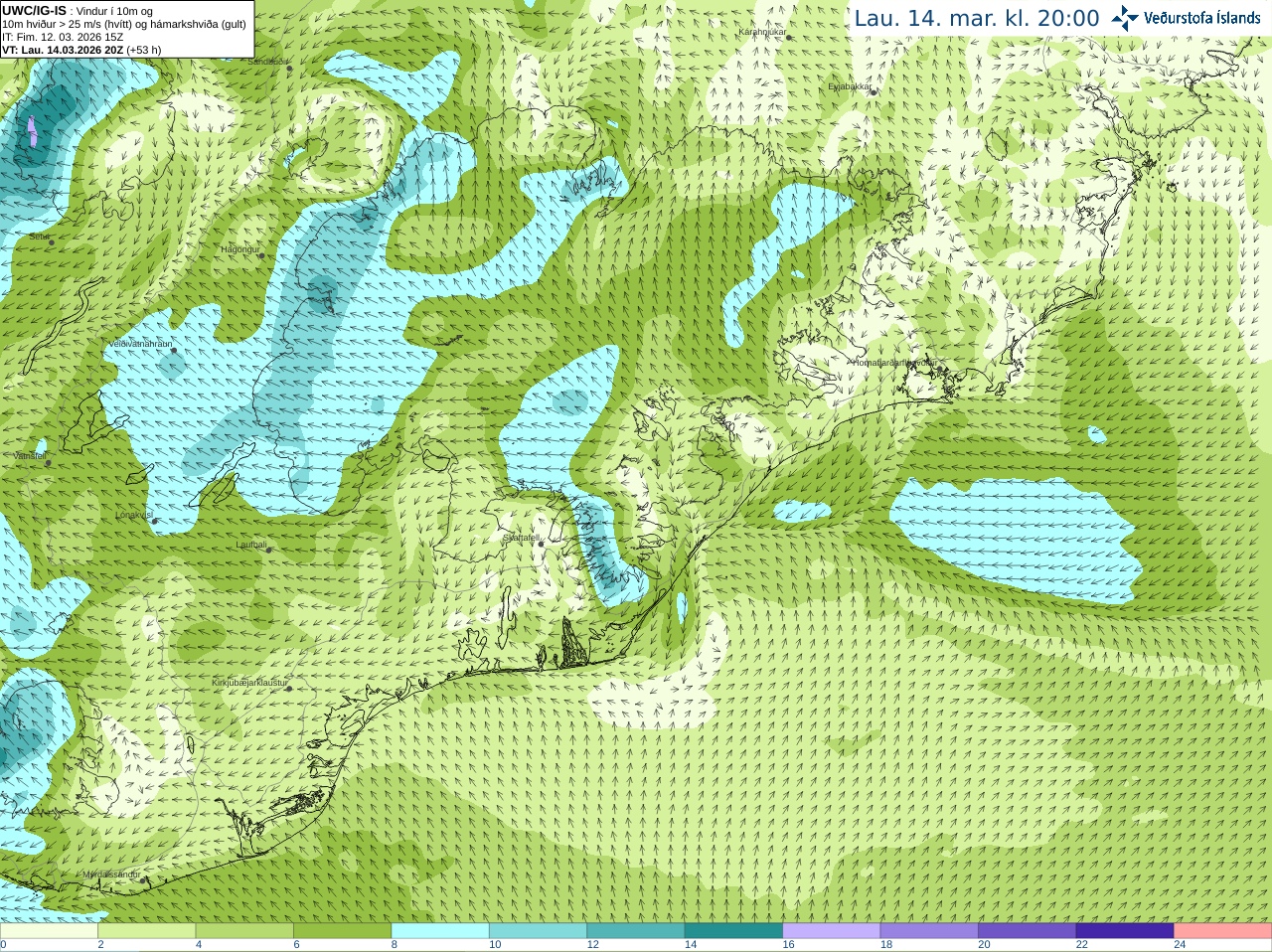
Task: Click the Veðurstofa Íslands logo icon
Action: point(1125,18)
